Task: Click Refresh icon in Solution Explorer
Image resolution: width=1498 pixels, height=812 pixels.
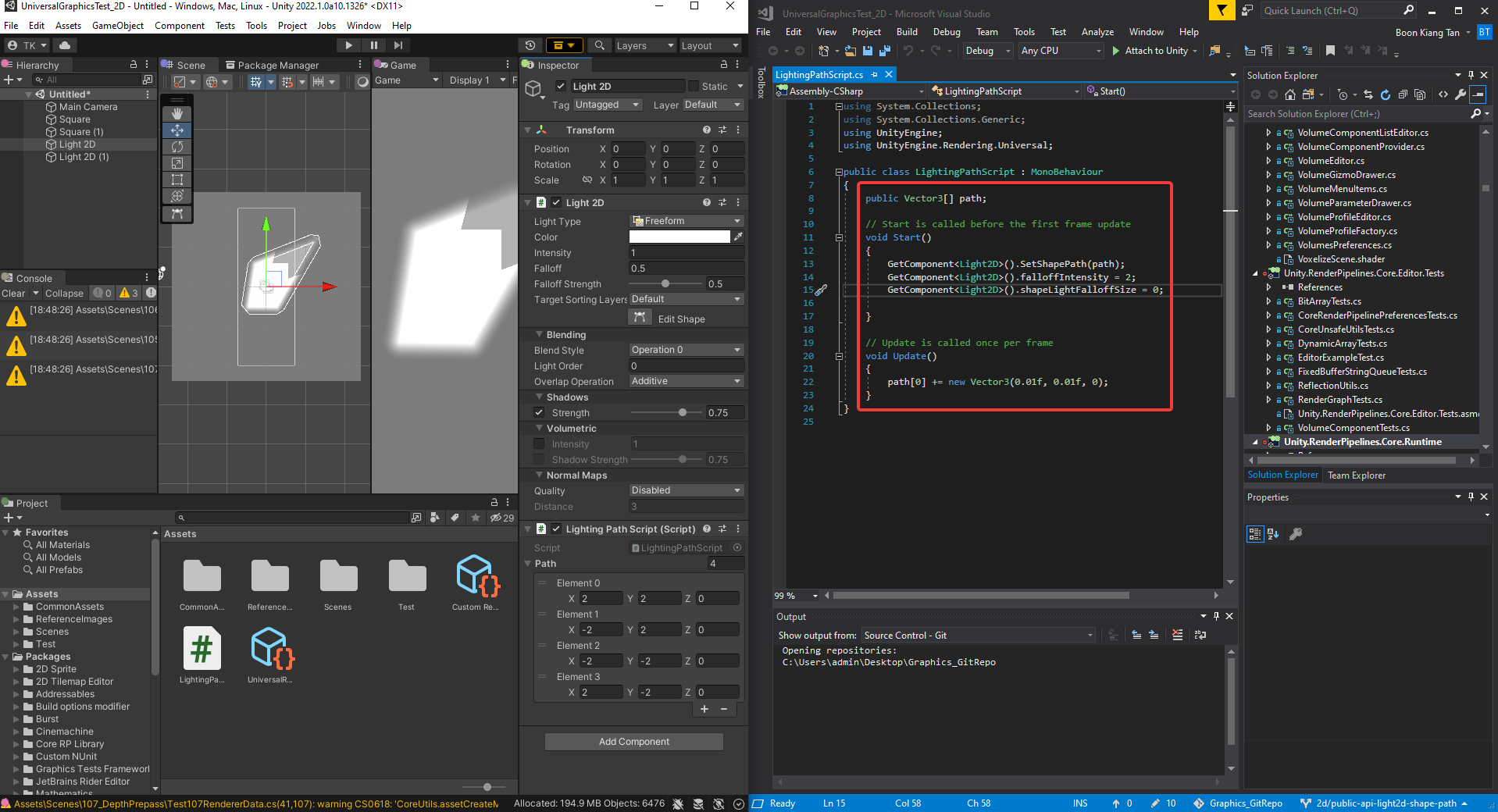Action: point(1385,94)
